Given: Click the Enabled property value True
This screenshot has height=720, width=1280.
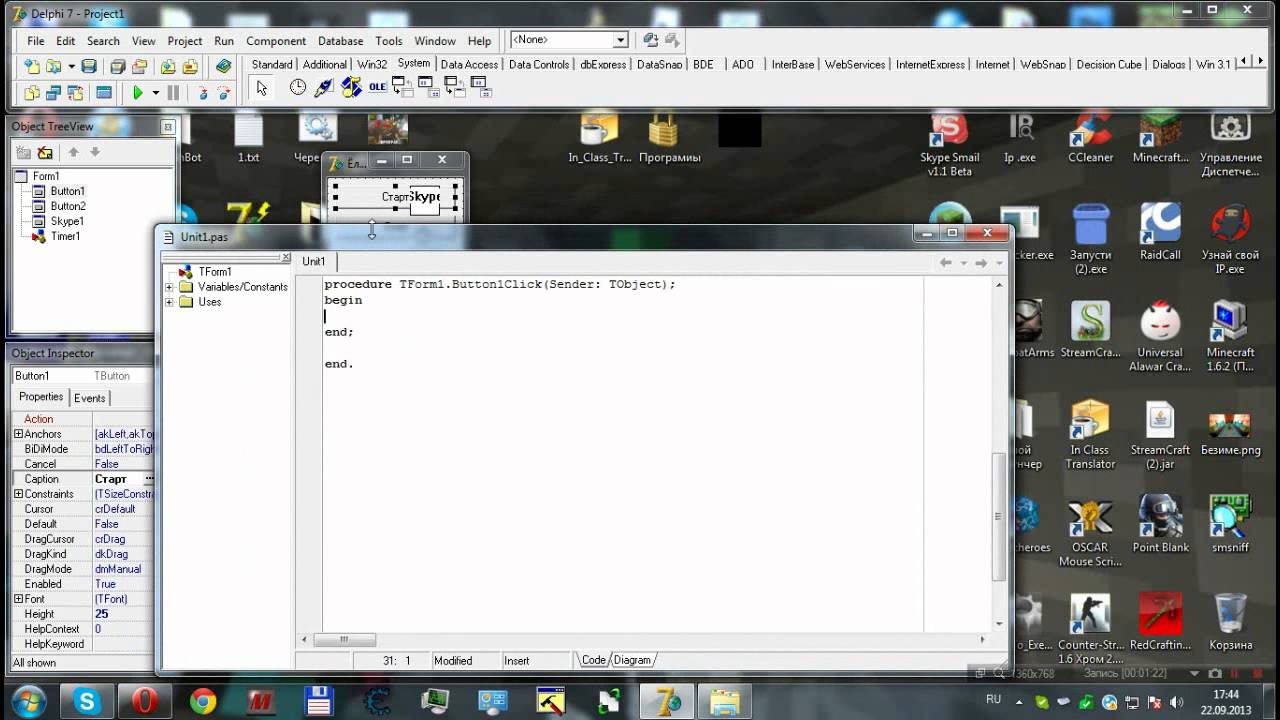Looking at the screenshot, I should (123, 584).
